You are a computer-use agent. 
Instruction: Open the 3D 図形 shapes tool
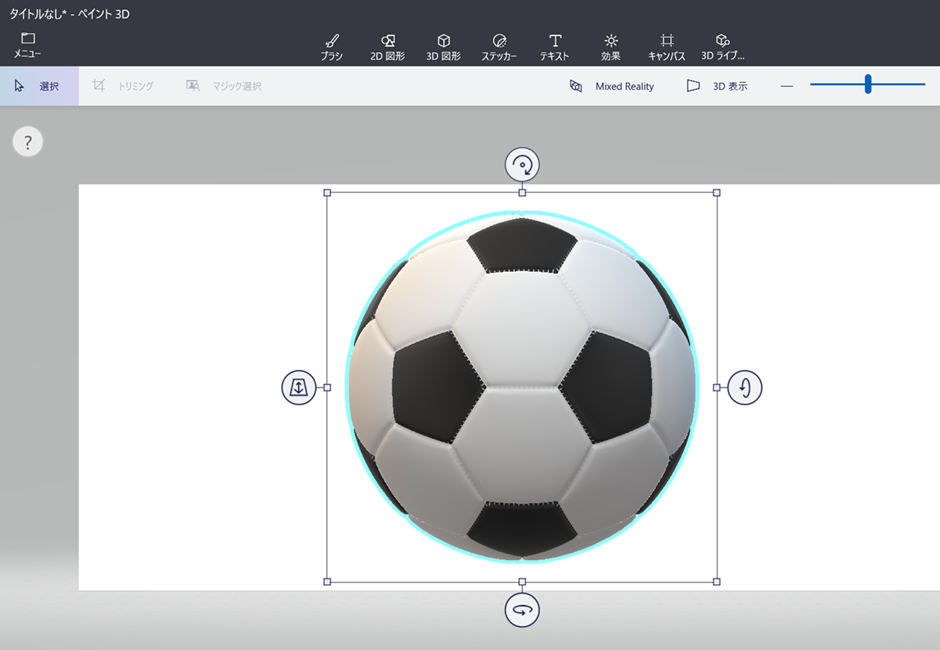tap(443, 47)
